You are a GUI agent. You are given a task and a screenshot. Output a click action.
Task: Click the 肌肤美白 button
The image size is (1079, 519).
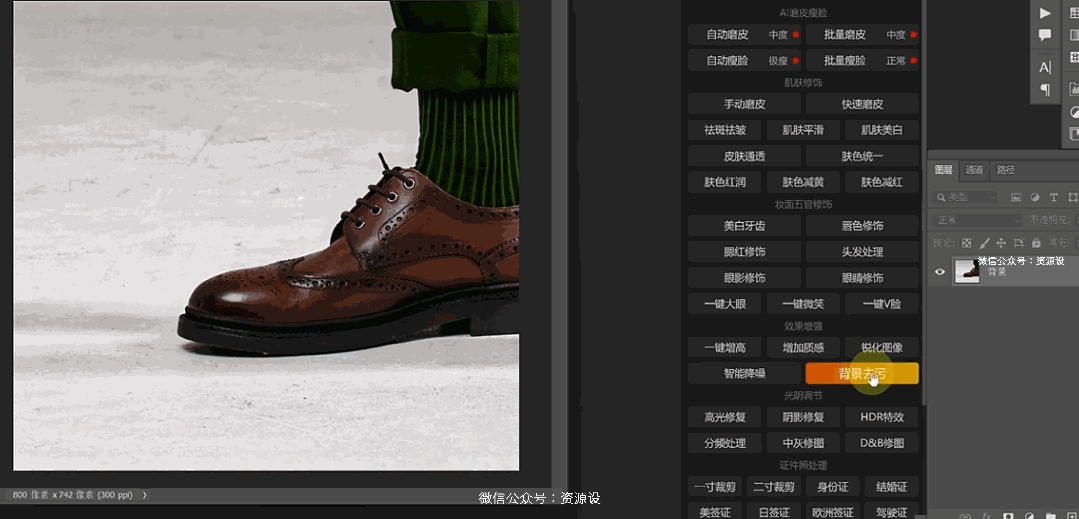[x=882, y=129]
